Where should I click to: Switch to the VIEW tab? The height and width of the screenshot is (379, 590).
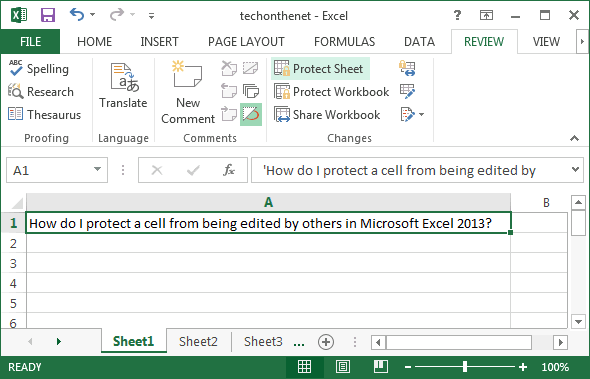tap(546, 41)
